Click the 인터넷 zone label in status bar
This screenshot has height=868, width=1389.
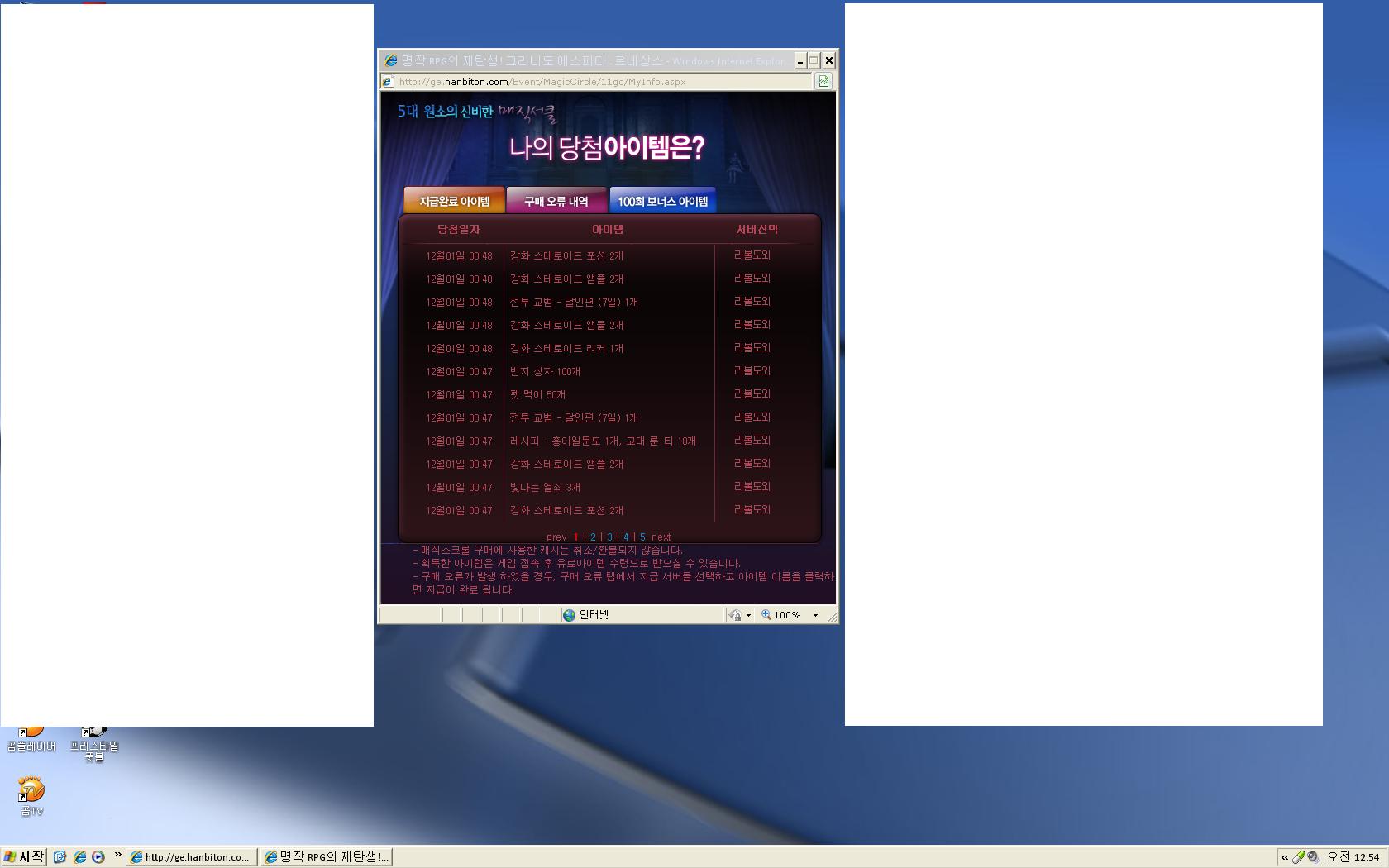[x=594, y=615]
